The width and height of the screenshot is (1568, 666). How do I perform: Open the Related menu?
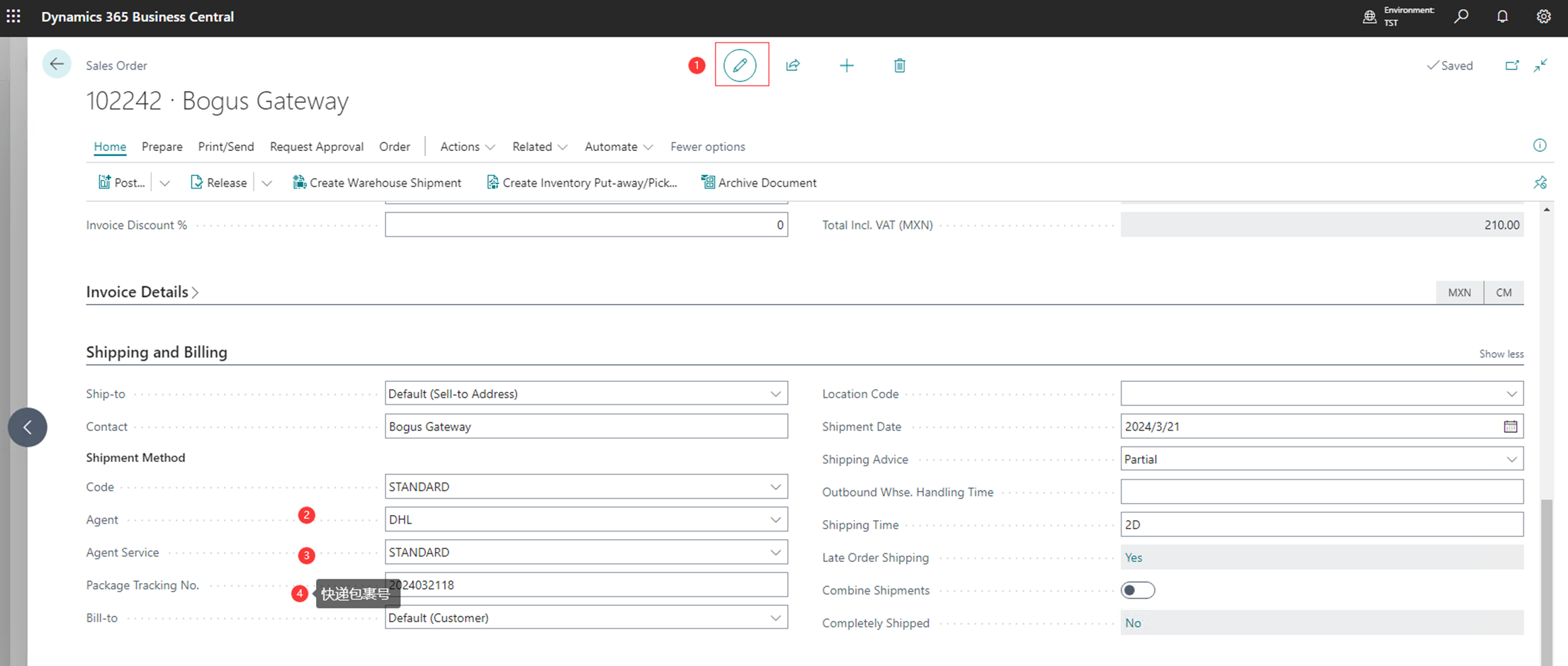click(x=540, y=147)
